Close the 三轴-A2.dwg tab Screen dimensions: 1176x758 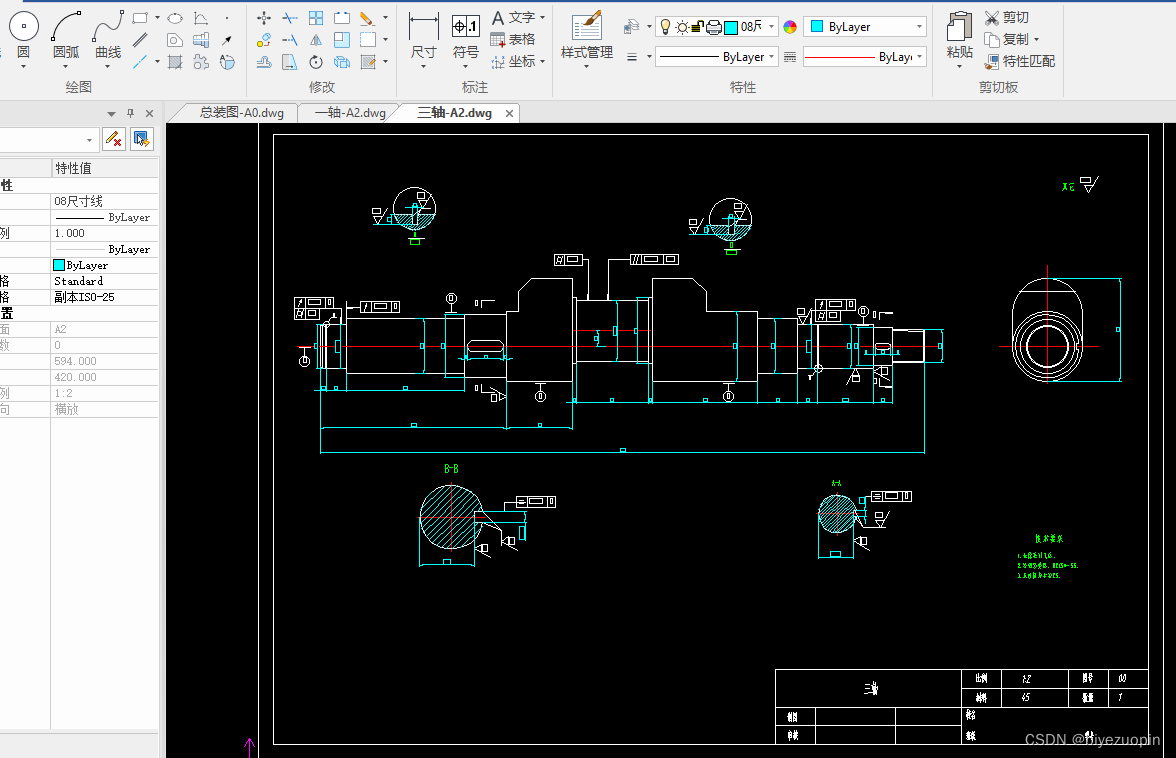(x=509, y=113)
